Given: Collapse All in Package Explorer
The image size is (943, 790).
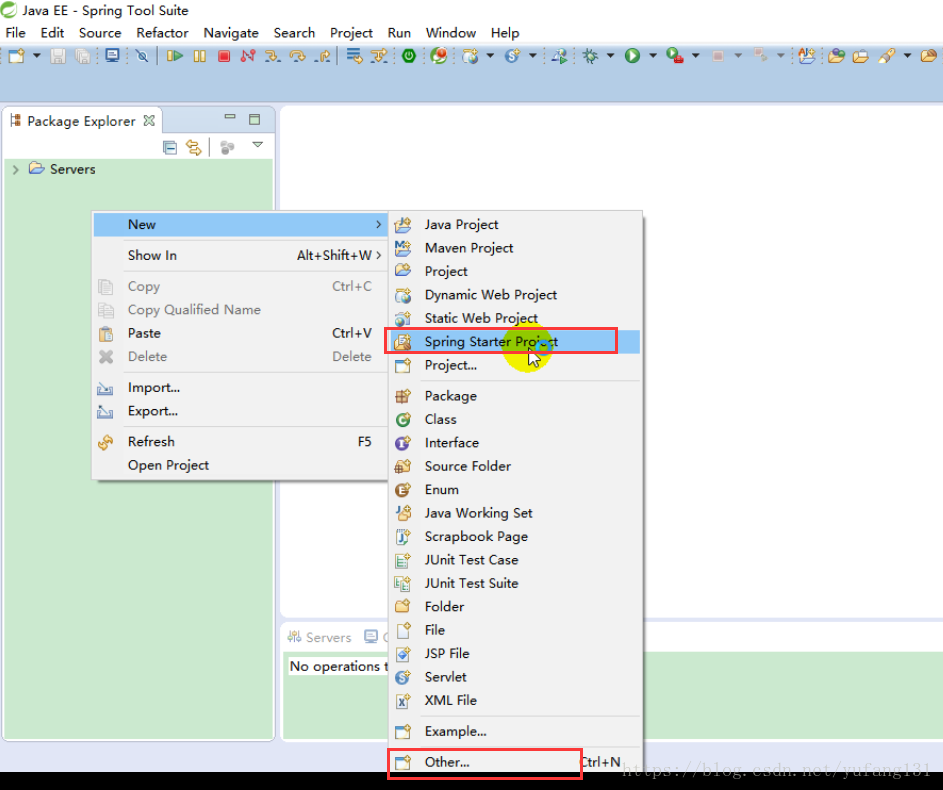Looking at the screenshot, I should pos(170,147).
